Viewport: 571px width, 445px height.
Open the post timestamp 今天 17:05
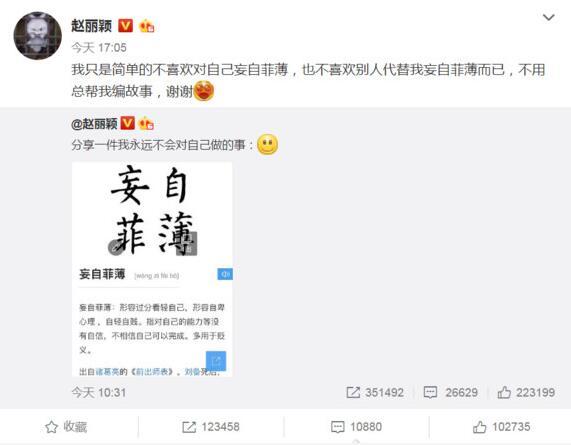99,47
